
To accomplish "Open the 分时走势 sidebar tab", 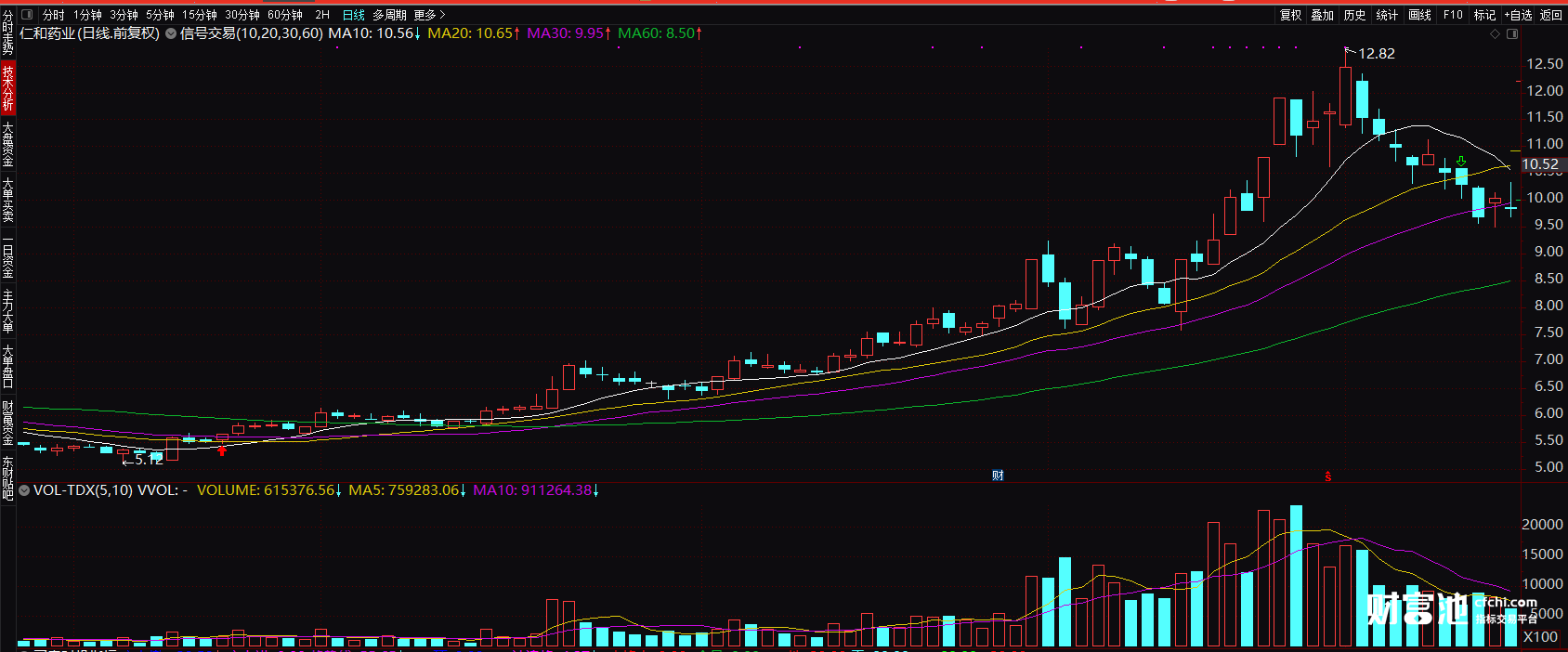I will (x=7, y=33).
